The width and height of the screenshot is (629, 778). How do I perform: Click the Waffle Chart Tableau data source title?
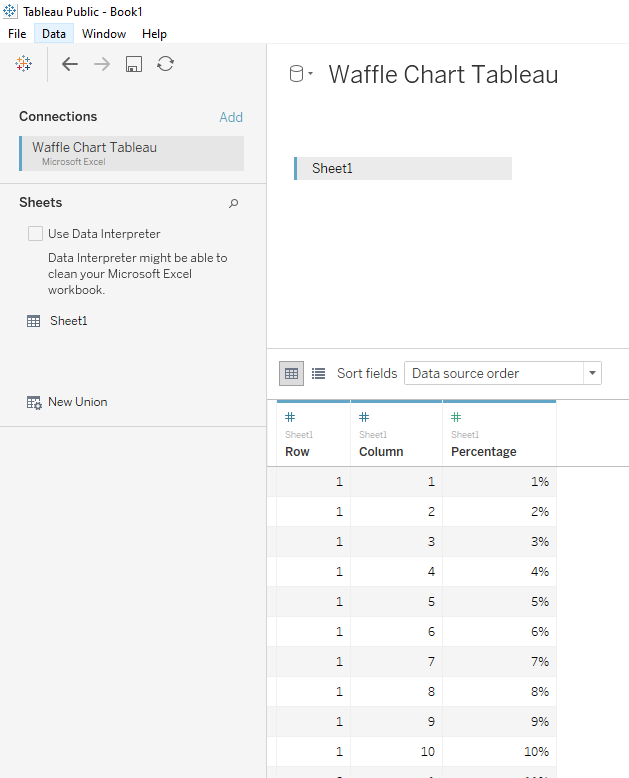pyautogui.click(x=443, y=74)
